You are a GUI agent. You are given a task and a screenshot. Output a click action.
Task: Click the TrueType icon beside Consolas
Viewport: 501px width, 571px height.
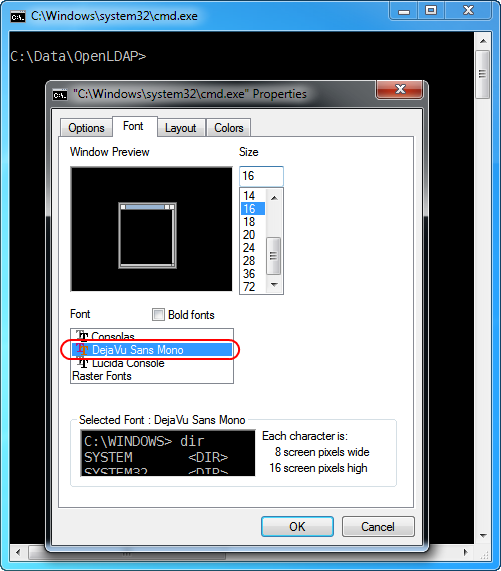82,334
